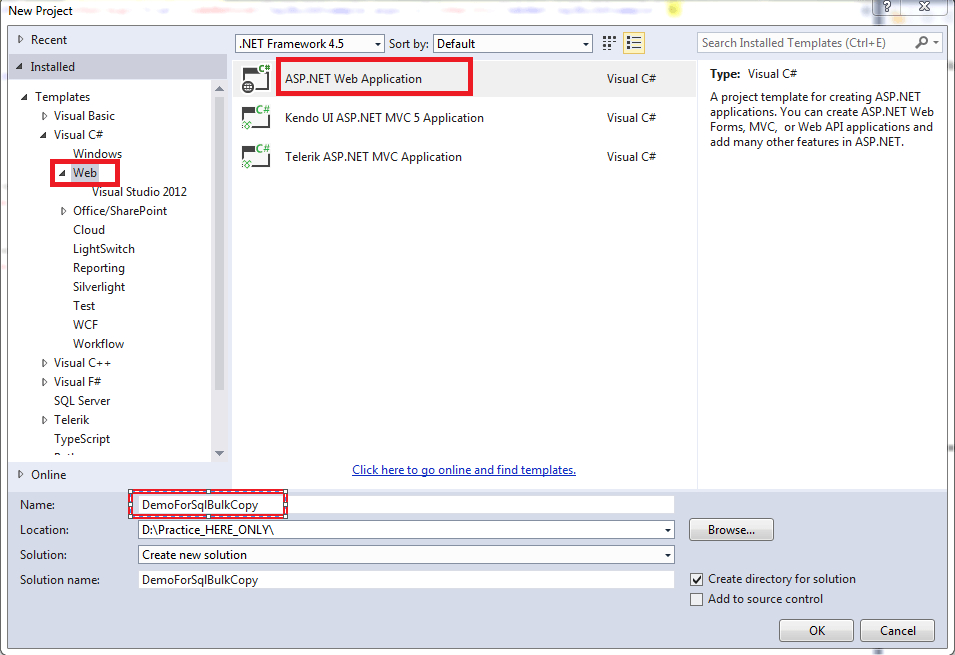Switch to small icons view
Screen dimensions: 955x655
(x=608, y=43)
